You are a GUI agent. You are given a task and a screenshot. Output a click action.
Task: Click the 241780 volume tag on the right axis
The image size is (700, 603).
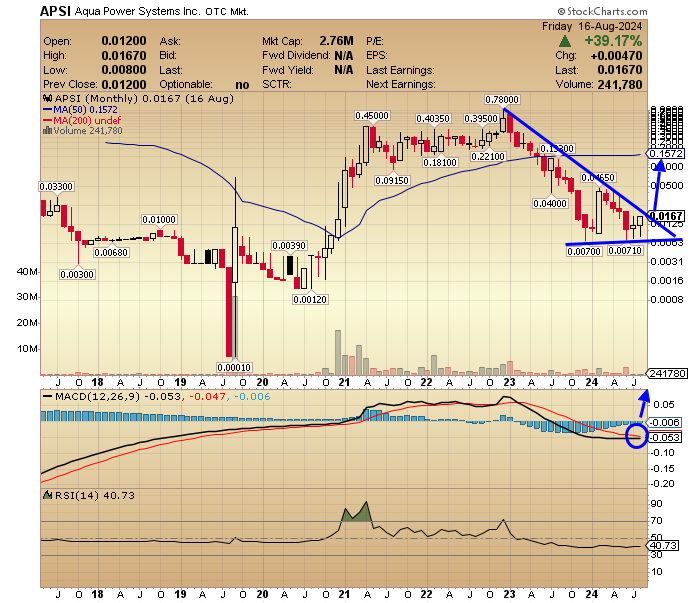(x=667, y=373)
